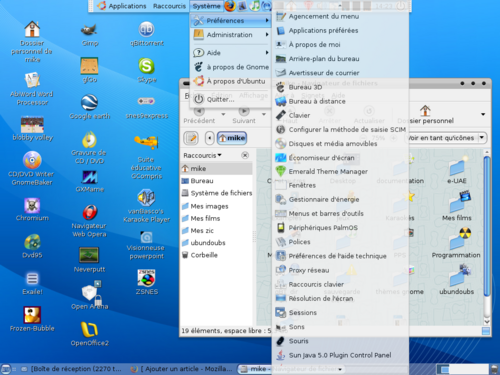Open Applications menu
Viewport: 500px width, 375px height.
pyautogui.click(x=122, y=6)
